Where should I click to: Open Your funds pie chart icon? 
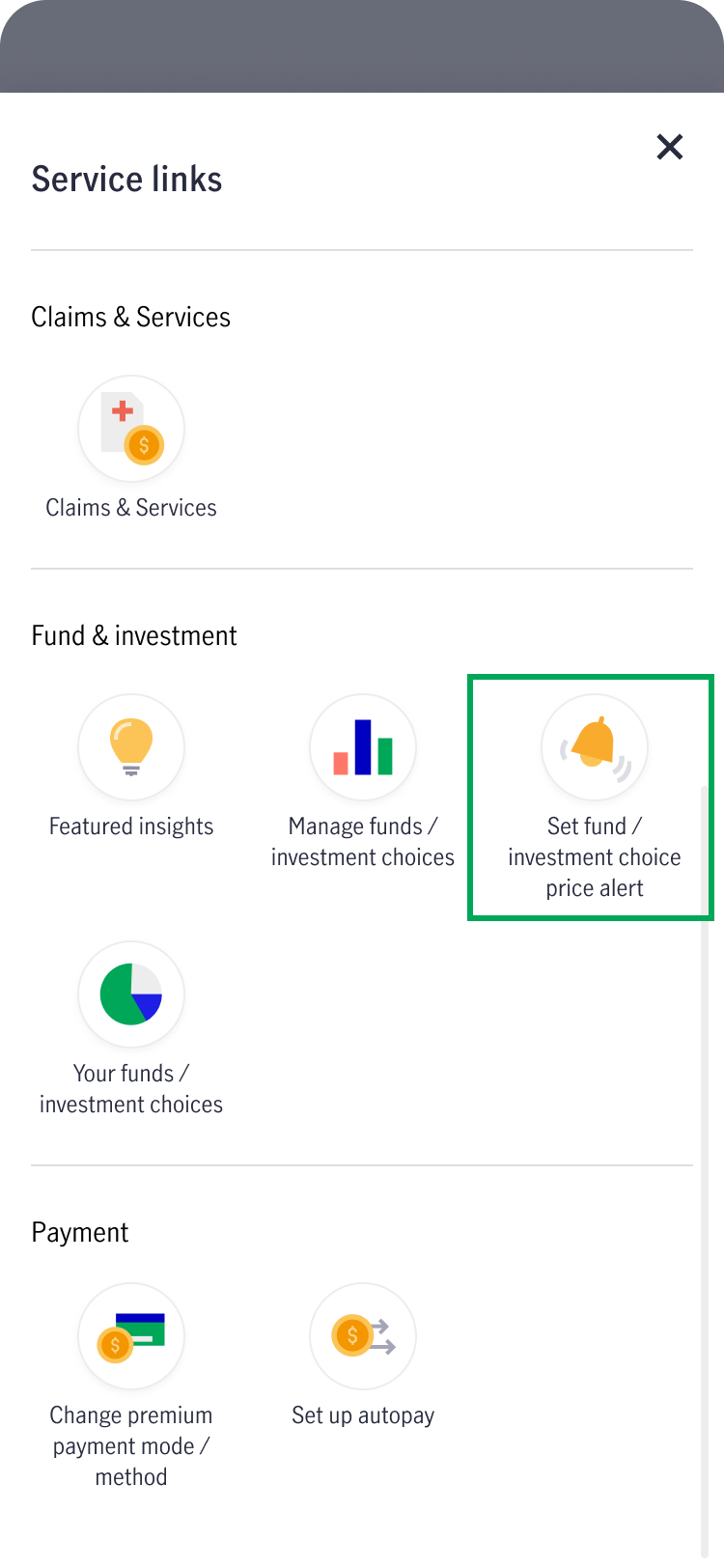click(131, 994)
